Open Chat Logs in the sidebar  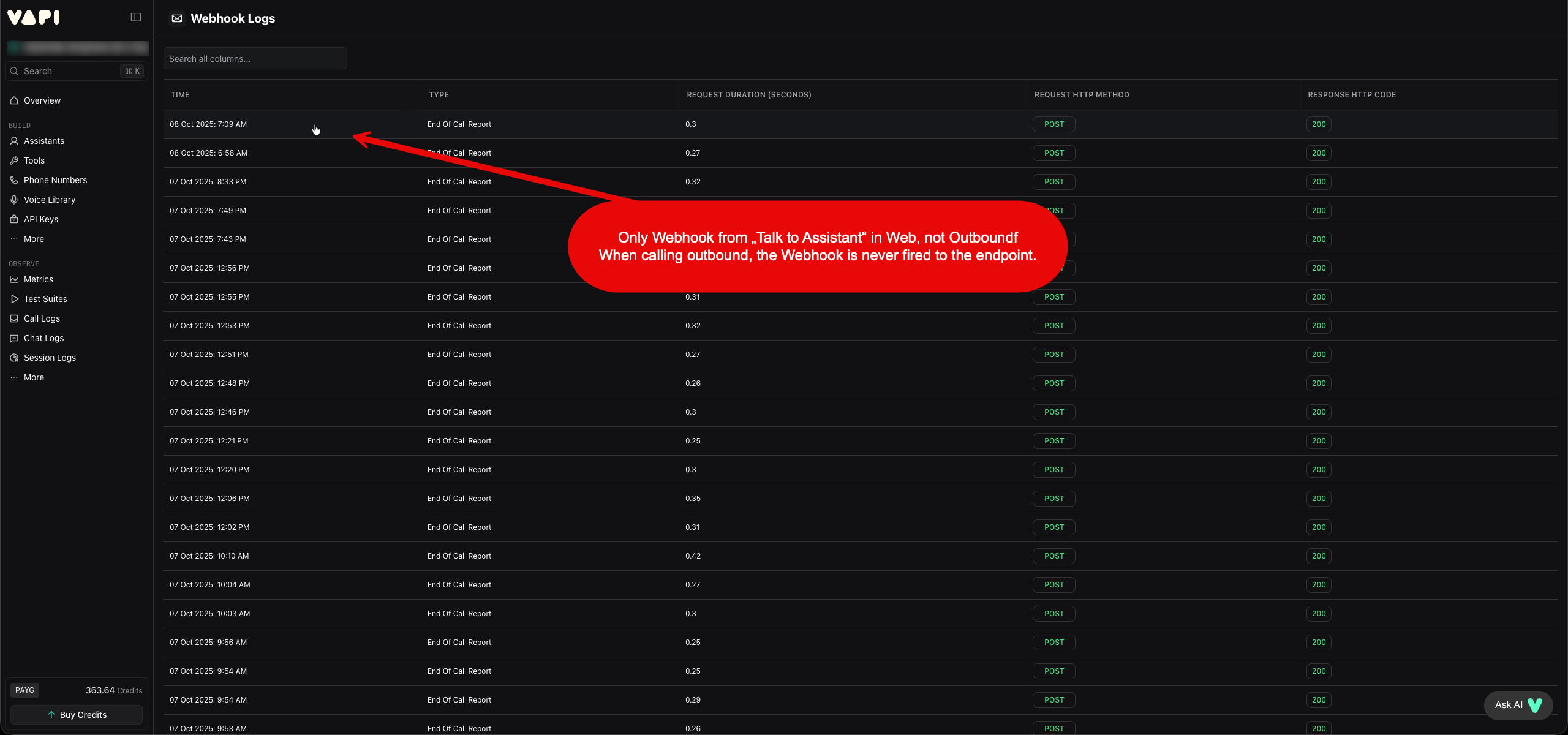point(43,338)
